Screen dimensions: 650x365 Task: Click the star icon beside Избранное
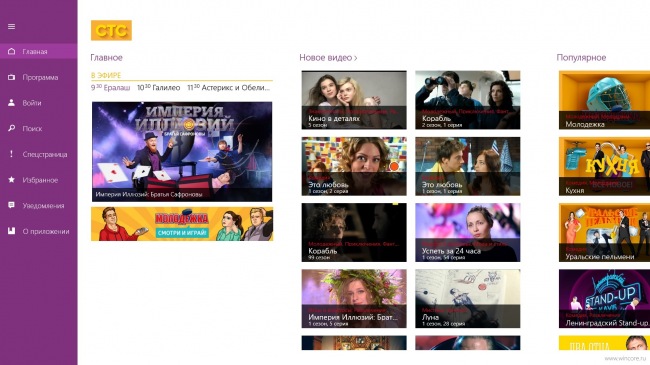[11, 180]
